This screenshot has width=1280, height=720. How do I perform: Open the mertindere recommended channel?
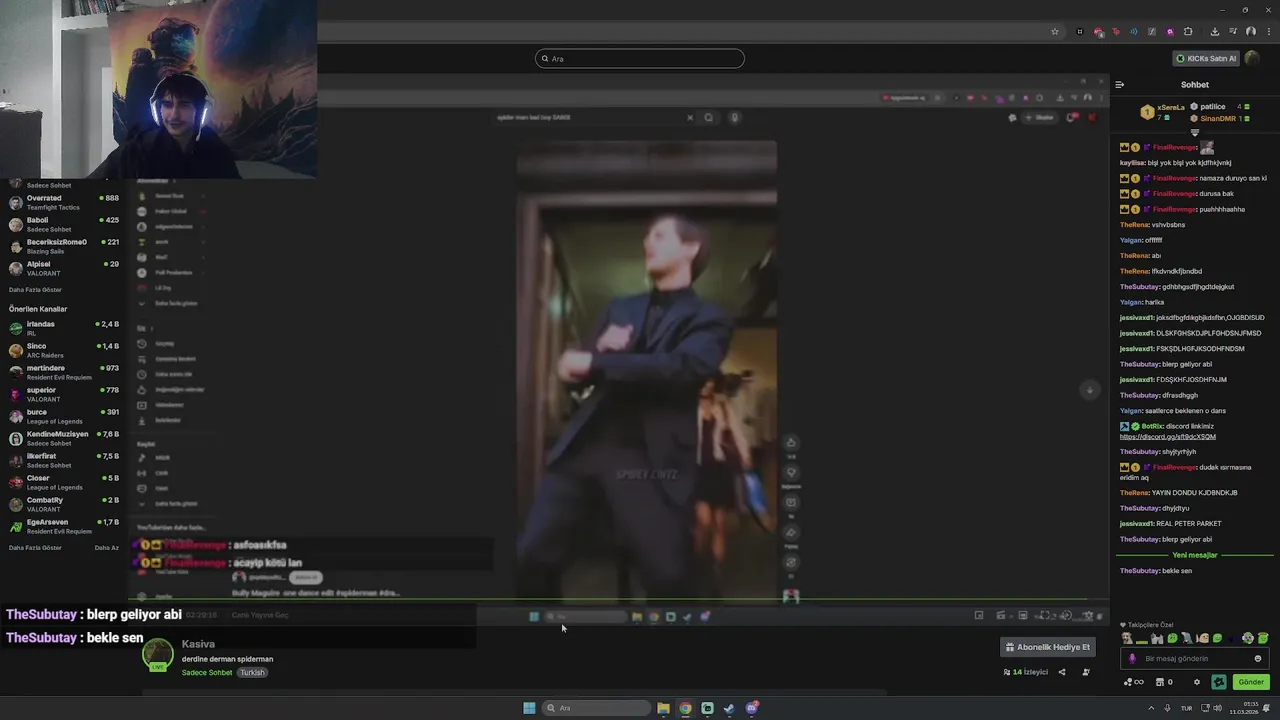pos(64,372)
